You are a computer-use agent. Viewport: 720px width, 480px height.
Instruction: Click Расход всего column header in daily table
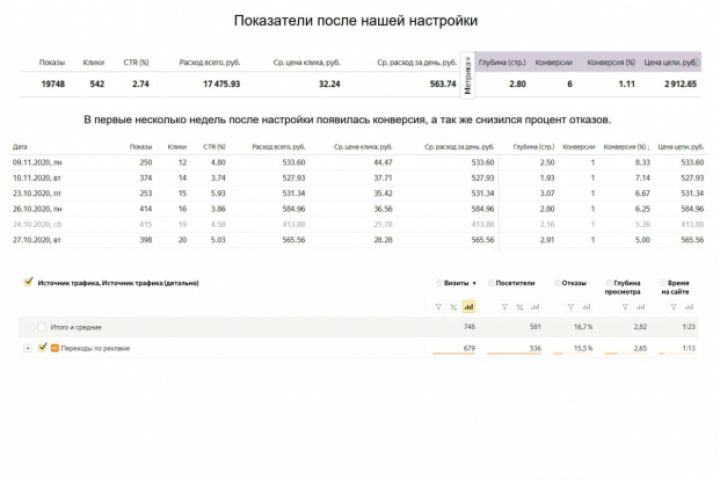click(x=278, y=147)
